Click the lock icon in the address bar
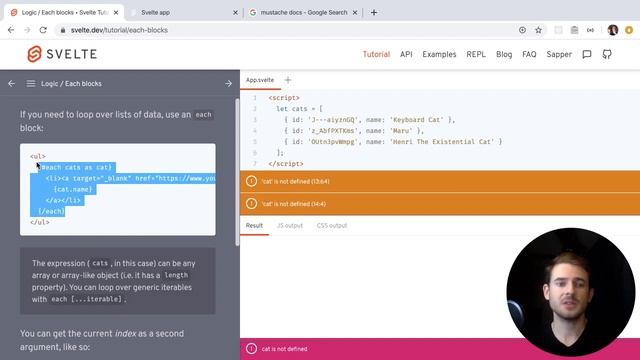 [62, 30]
